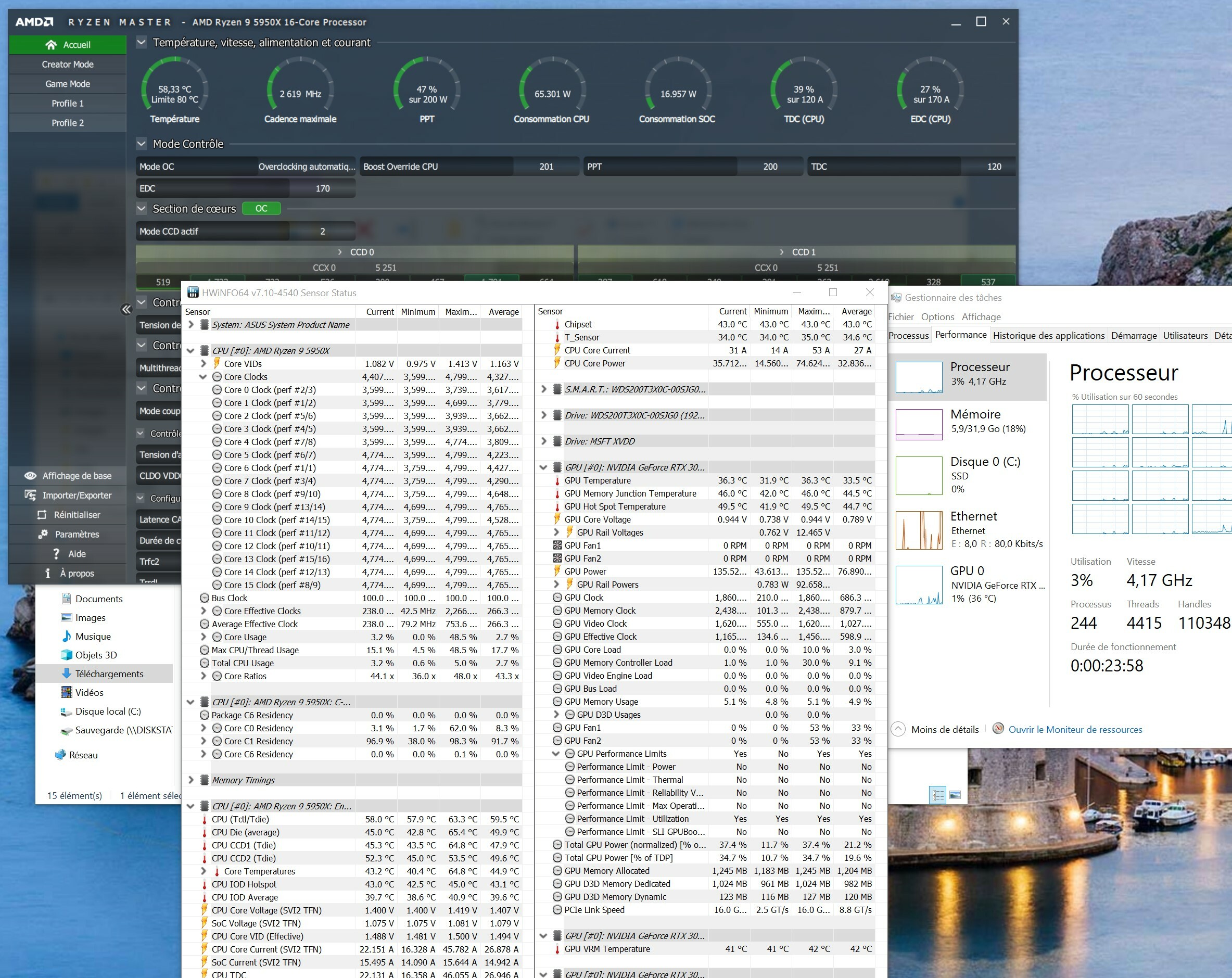Collapse the GPU Performance Limits node

pos(555,754)
